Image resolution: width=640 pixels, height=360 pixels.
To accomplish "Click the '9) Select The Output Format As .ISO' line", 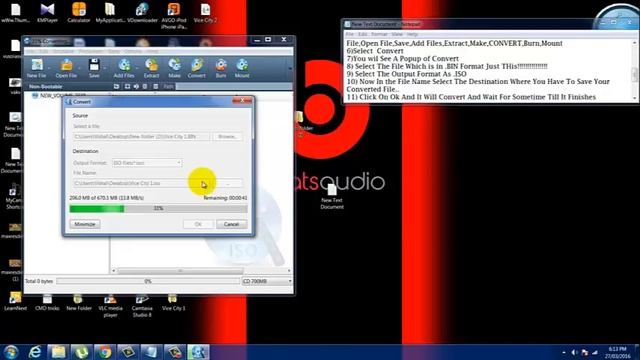I will click(x=406, y=74).
